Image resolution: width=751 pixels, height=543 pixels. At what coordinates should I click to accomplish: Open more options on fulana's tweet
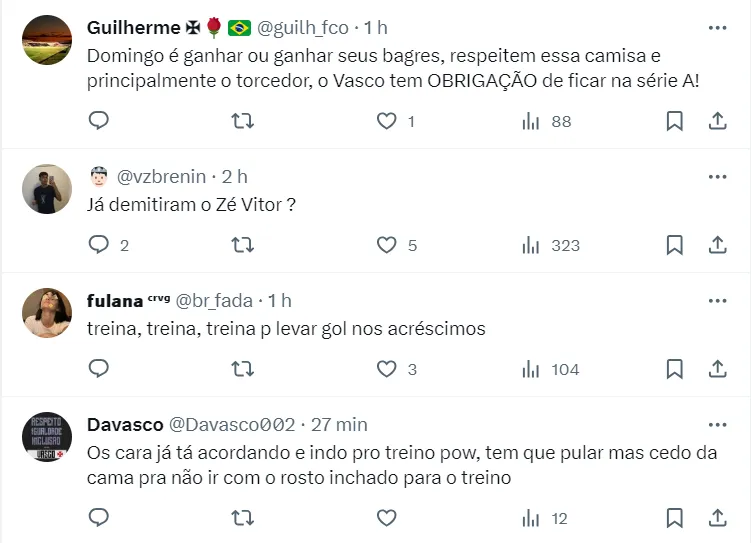click(717, 300)
